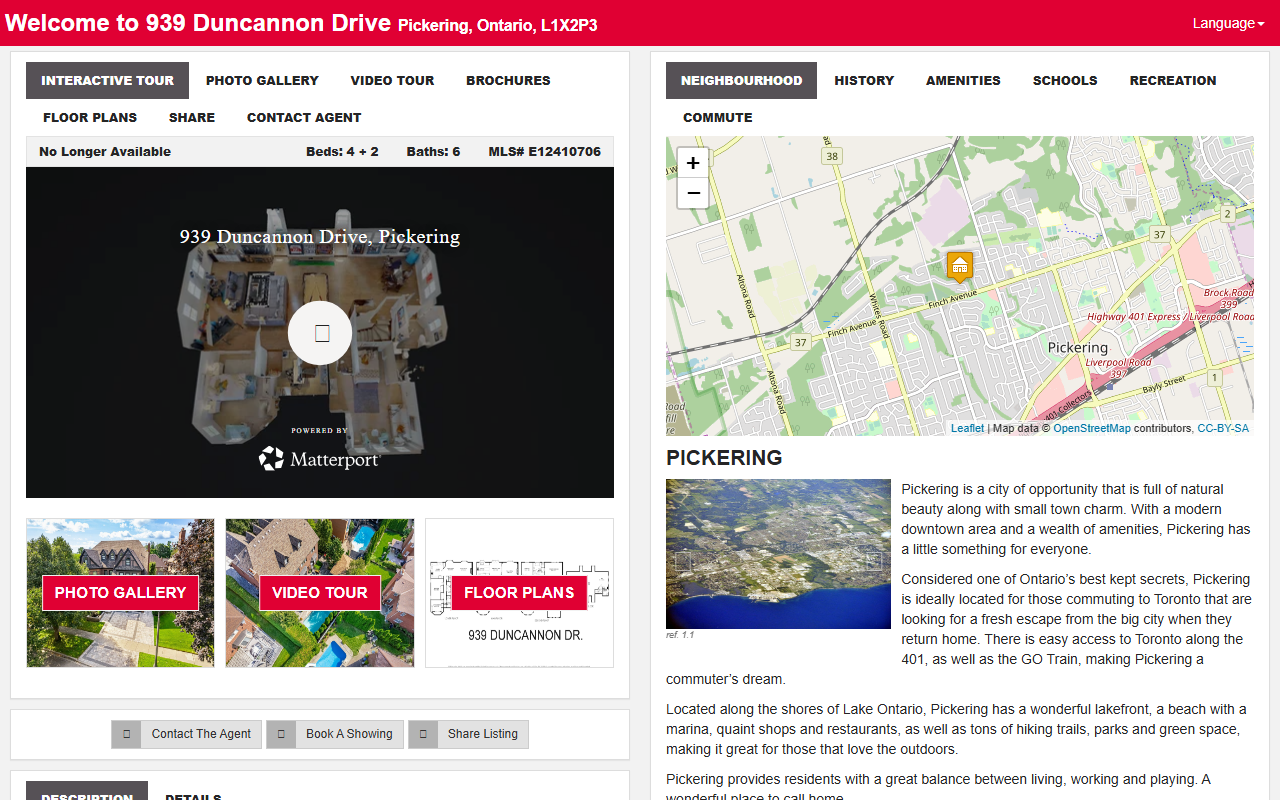Select the History tab
1280x800 pixels.
click(x=864, y=80)
